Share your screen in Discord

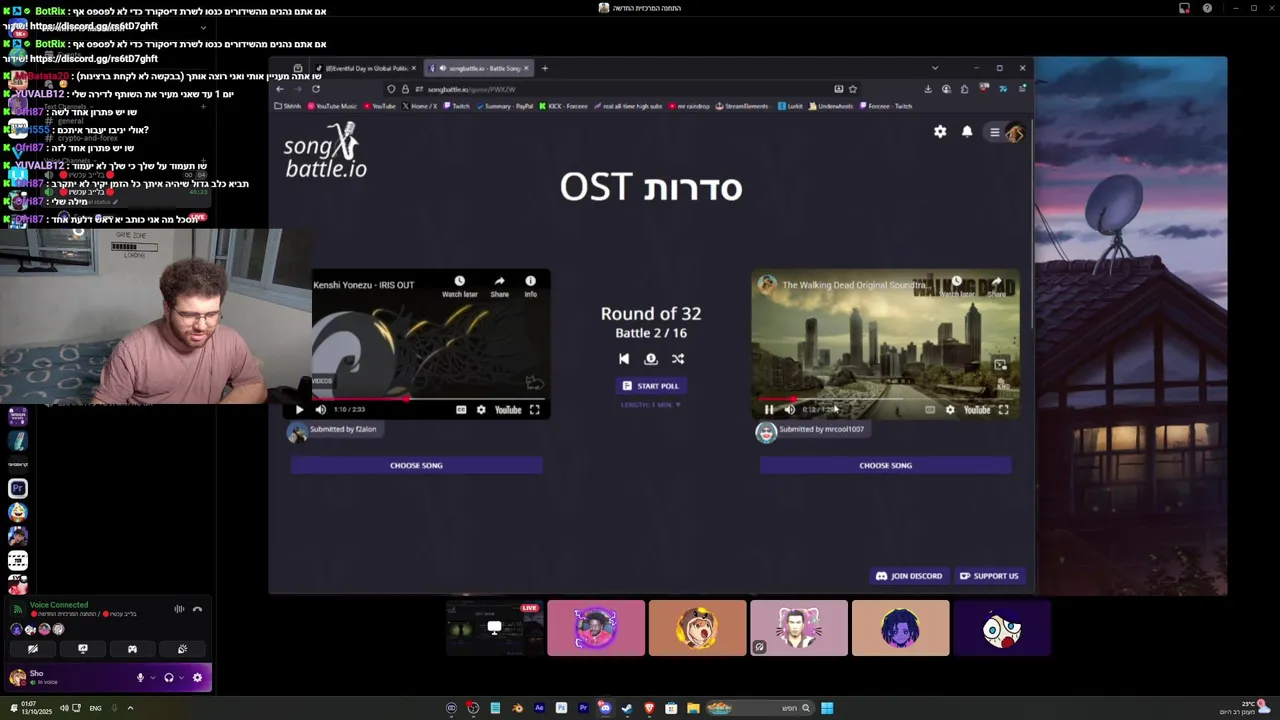(83, 649)
